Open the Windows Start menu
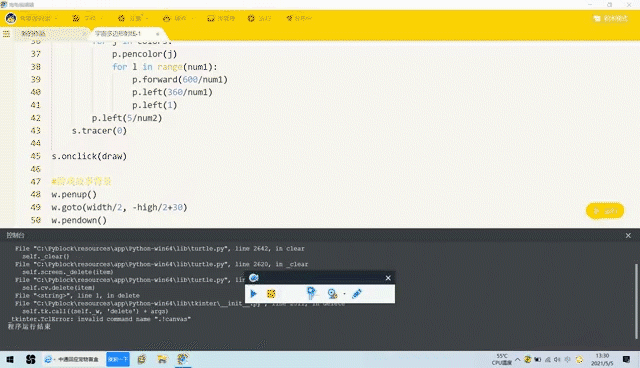This screenshot has height=368, width=640. tap(10, 359)
